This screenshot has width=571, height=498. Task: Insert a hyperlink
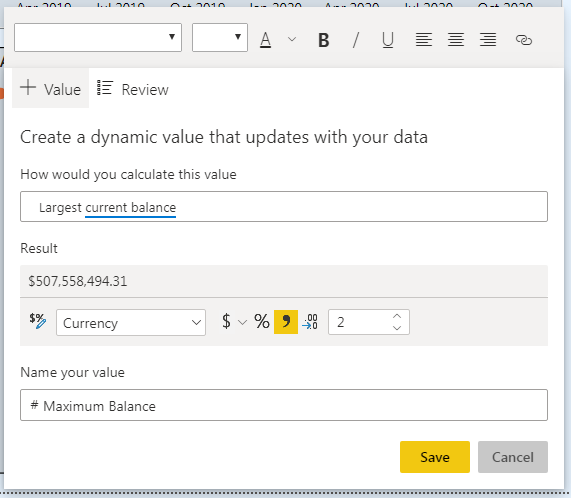click(524, 40)
